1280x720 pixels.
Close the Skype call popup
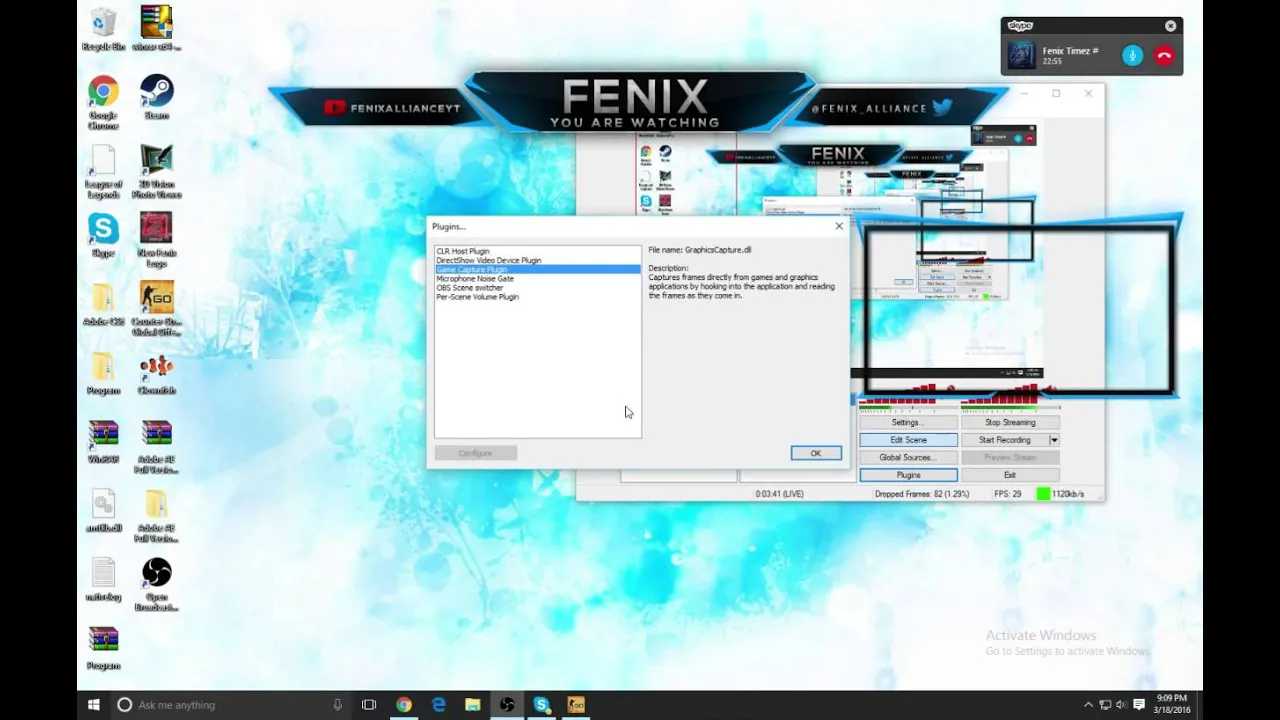(x=1170, y=26)
